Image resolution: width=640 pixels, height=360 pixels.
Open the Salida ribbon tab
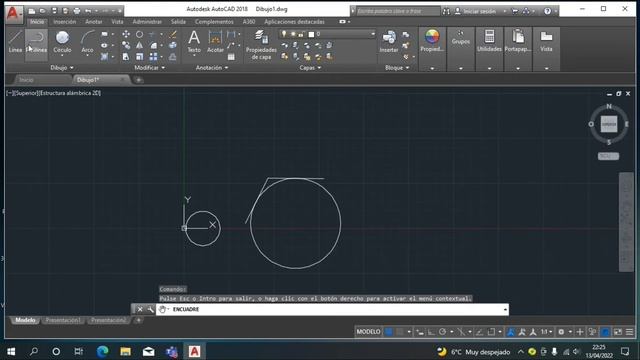click(x=178, y=22)
